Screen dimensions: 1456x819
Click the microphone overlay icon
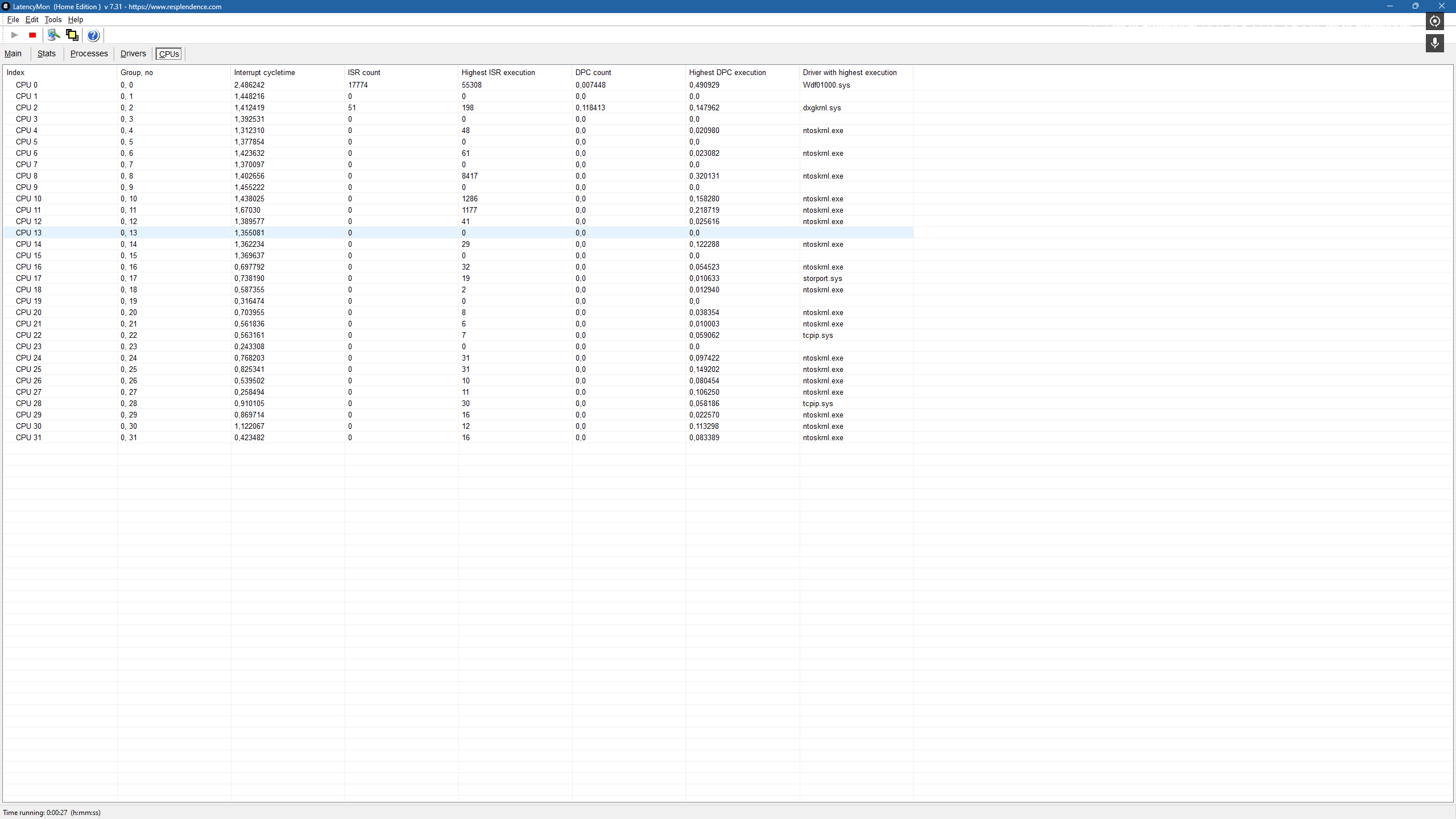(x=1435, y=43)
